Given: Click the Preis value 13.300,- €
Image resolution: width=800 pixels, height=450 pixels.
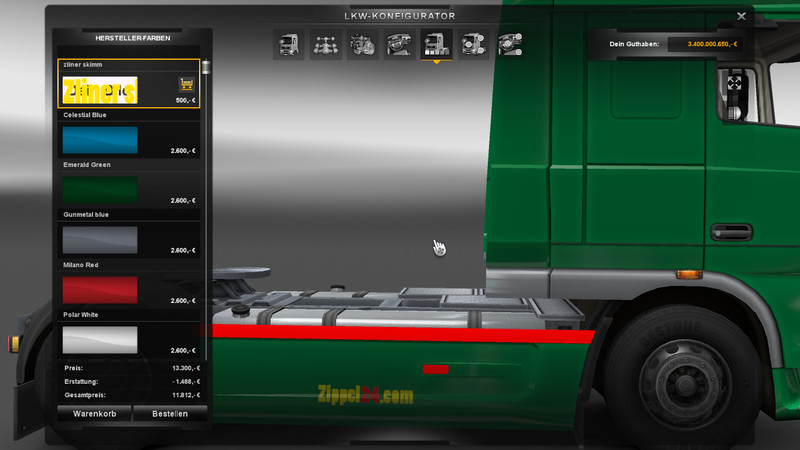Looking at the screenshot, I should pos(186,368).
